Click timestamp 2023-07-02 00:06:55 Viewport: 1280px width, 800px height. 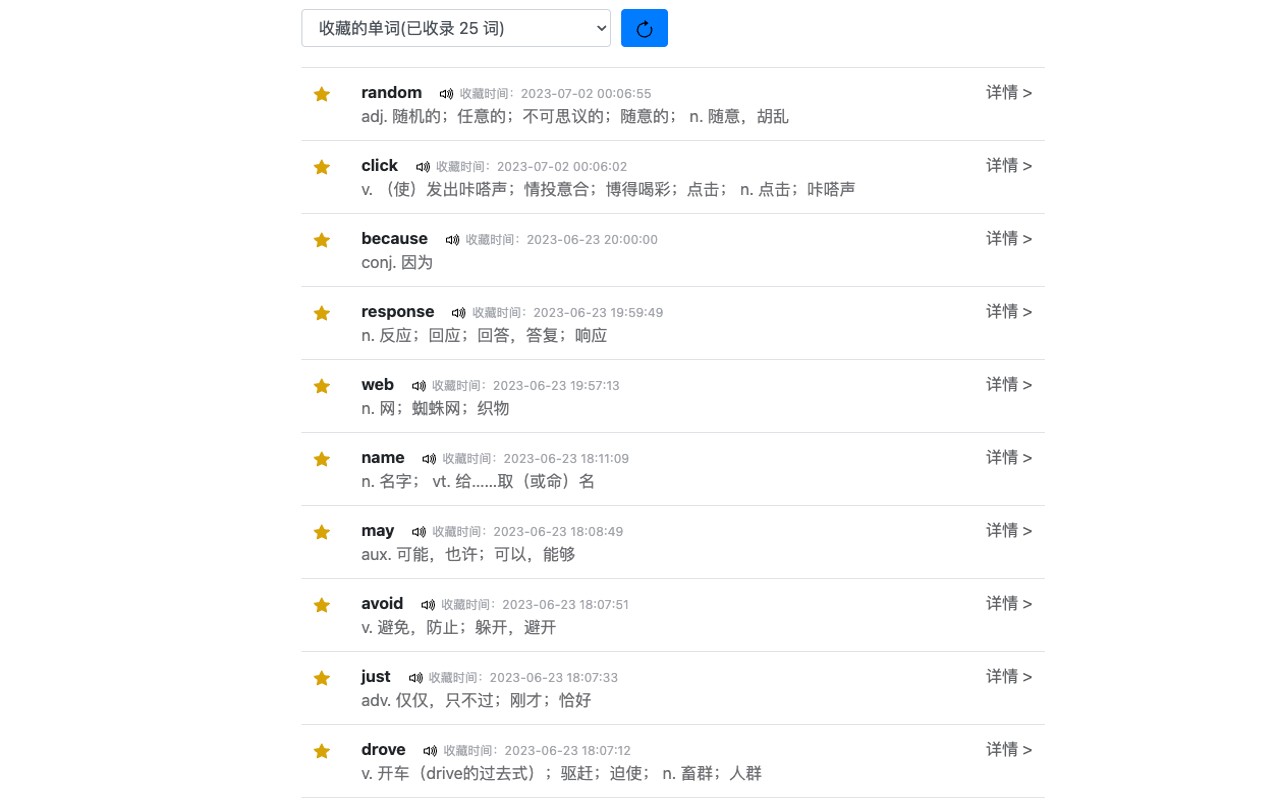(585, 94)
